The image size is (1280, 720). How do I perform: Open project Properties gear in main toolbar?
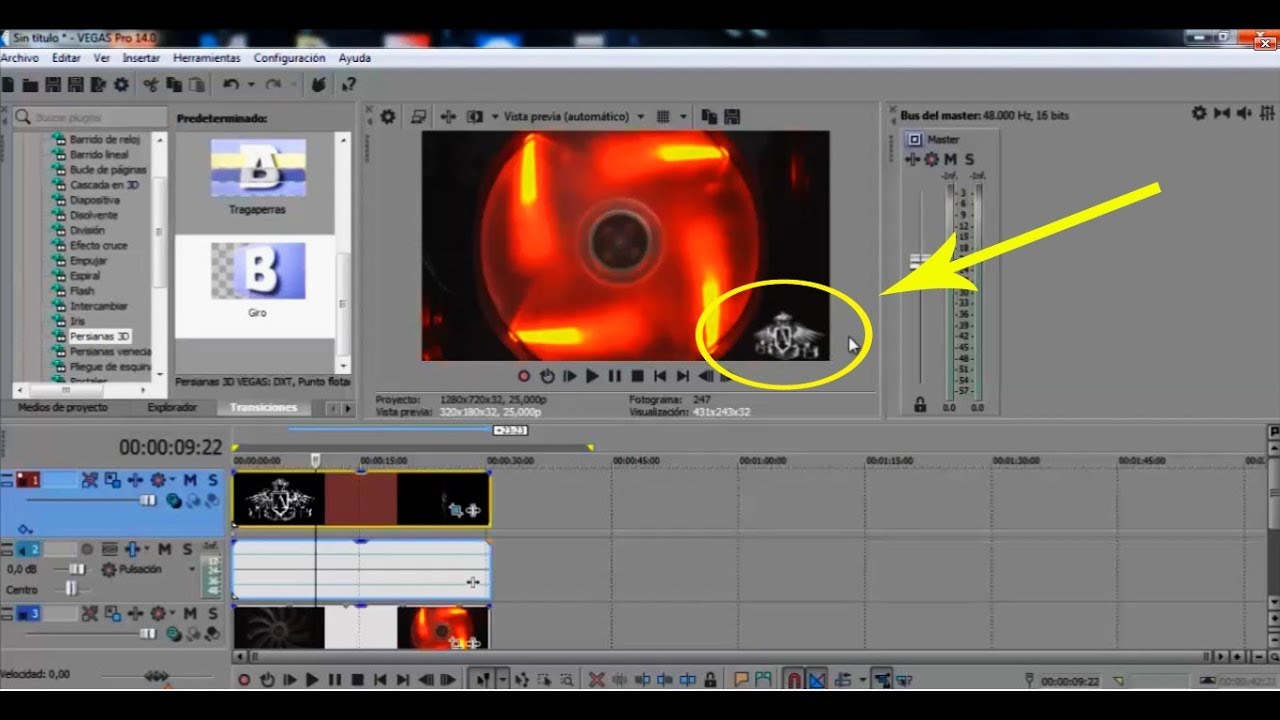click(121, 85)
